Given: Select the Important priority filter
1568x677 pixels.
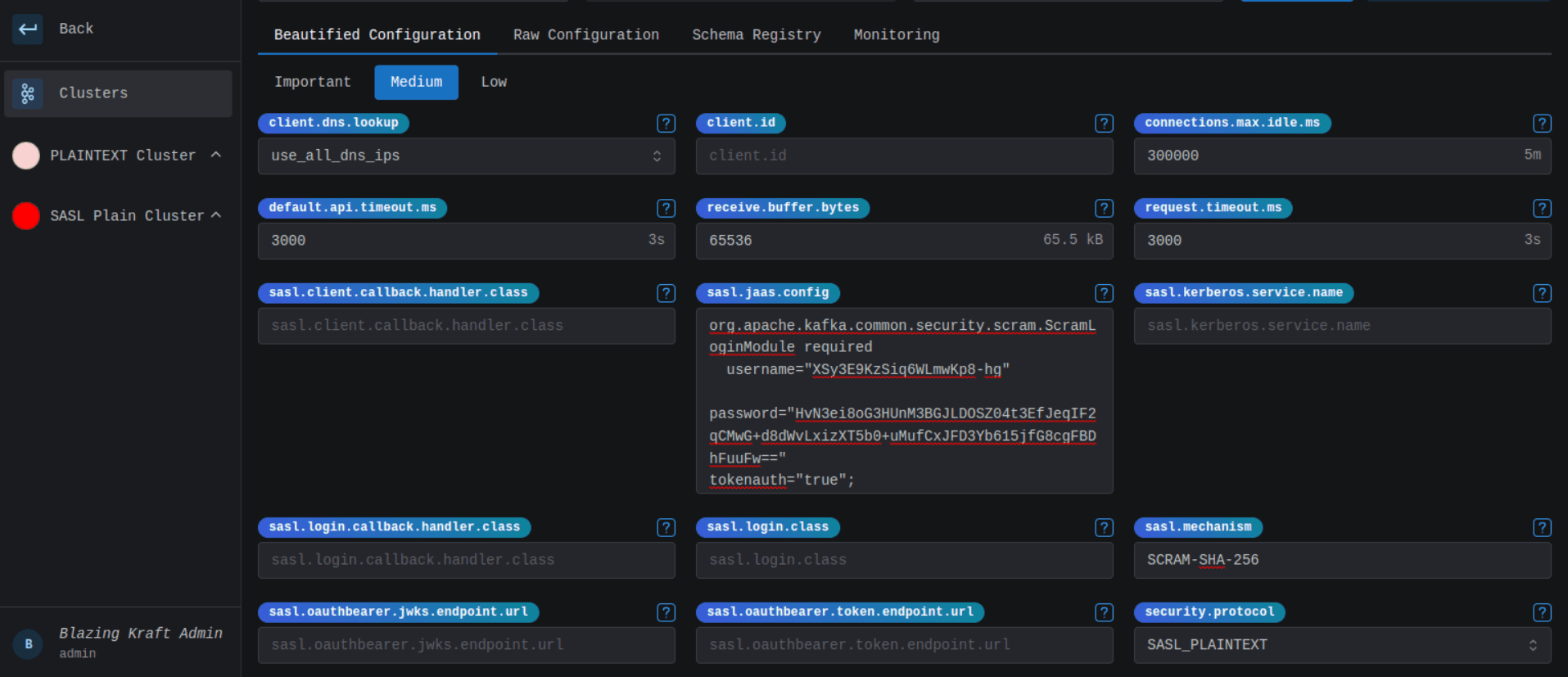Looking at the screenshot, I should 313,82.
